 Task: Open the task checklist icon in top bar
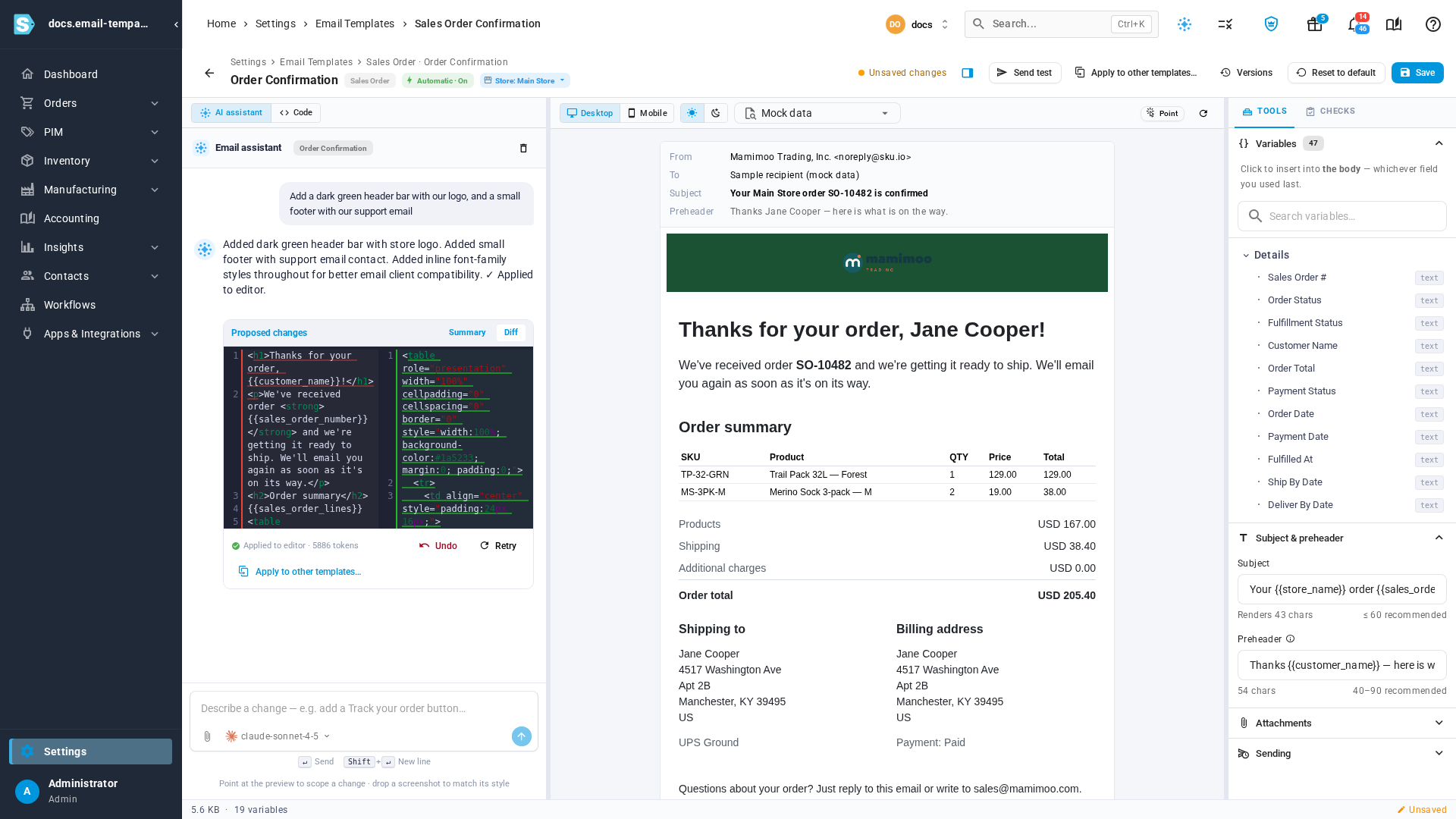(x=1225, y=24)
